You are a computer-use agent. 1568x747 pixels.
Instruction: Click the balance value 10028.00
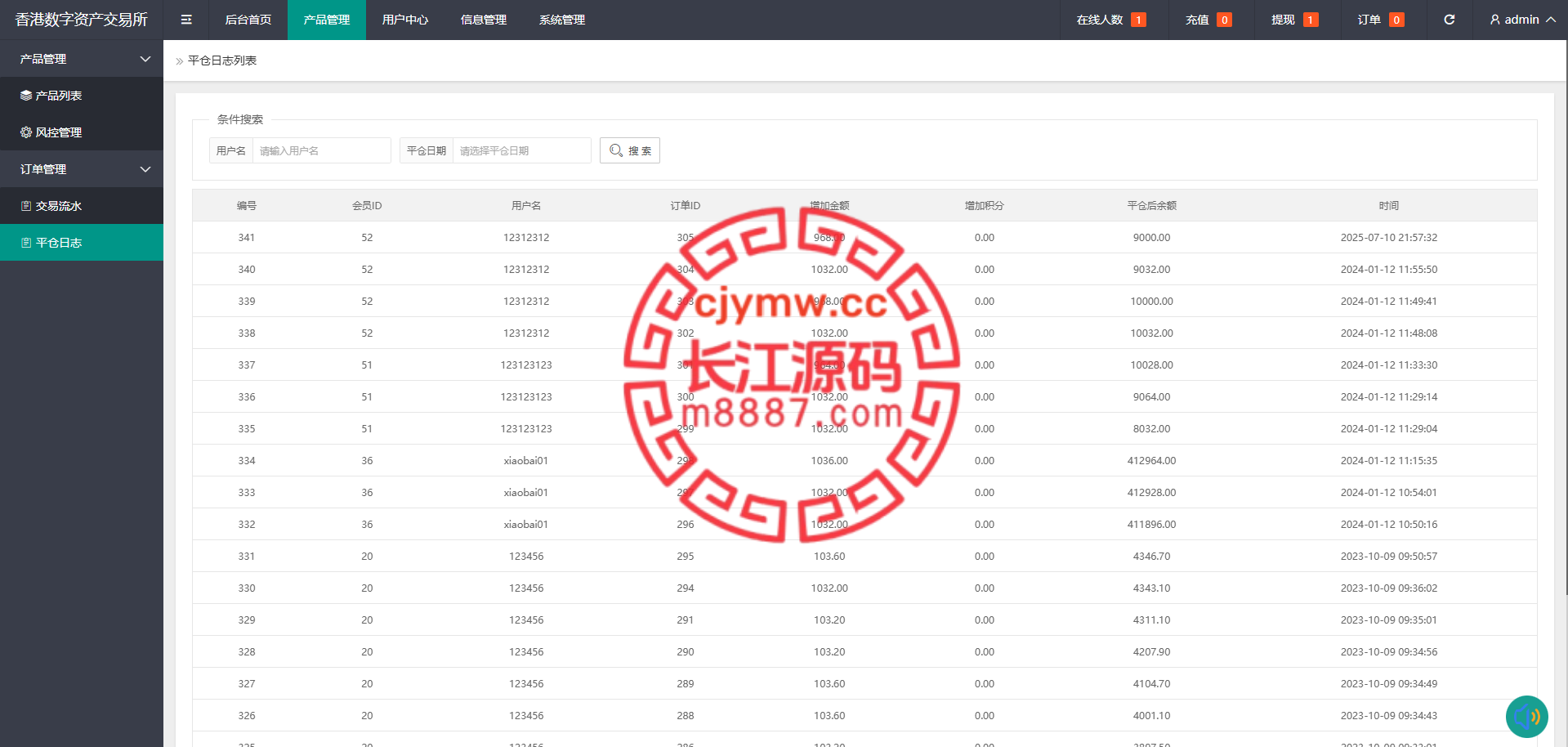1151,365
